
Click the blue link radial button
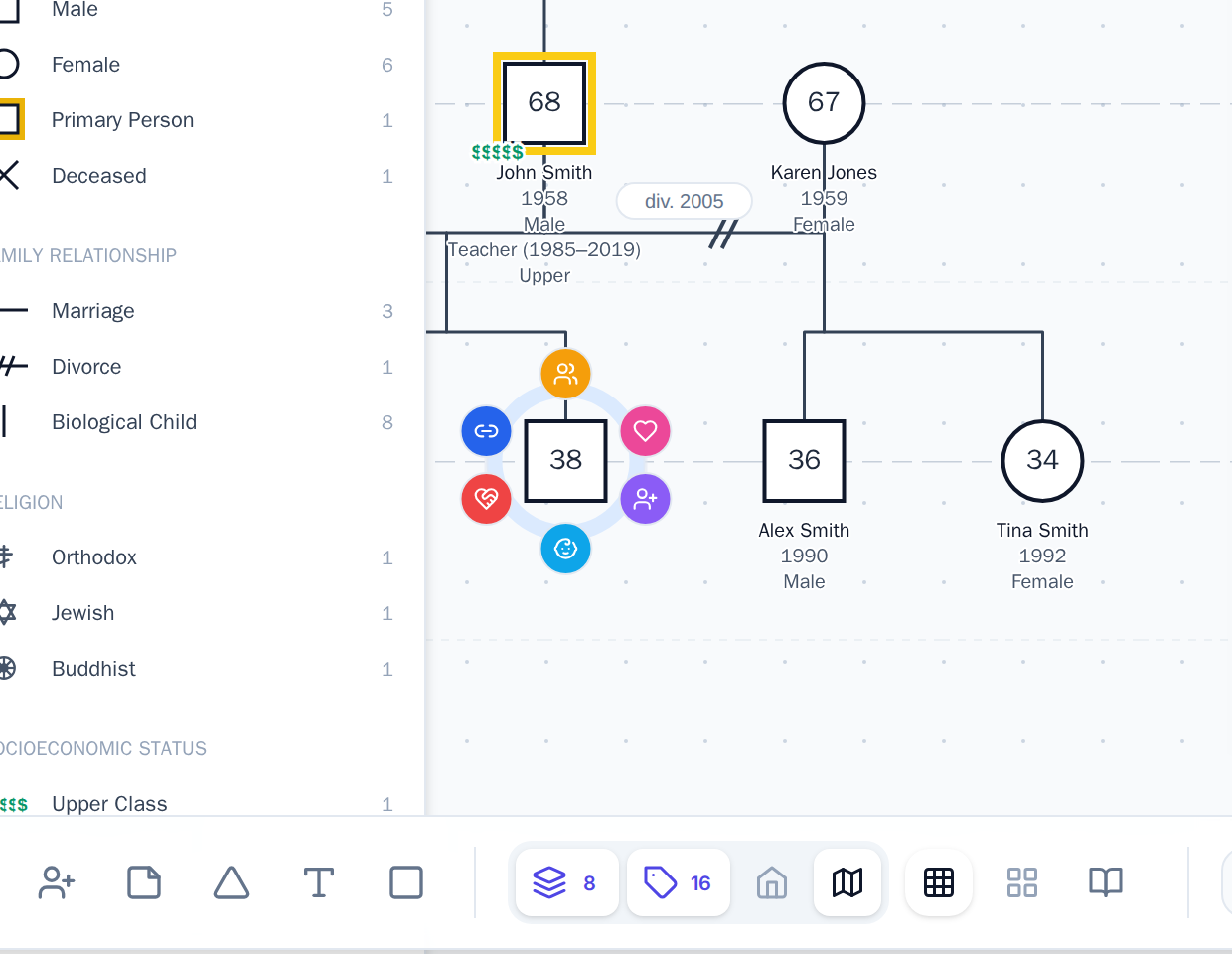pos(486,431)
